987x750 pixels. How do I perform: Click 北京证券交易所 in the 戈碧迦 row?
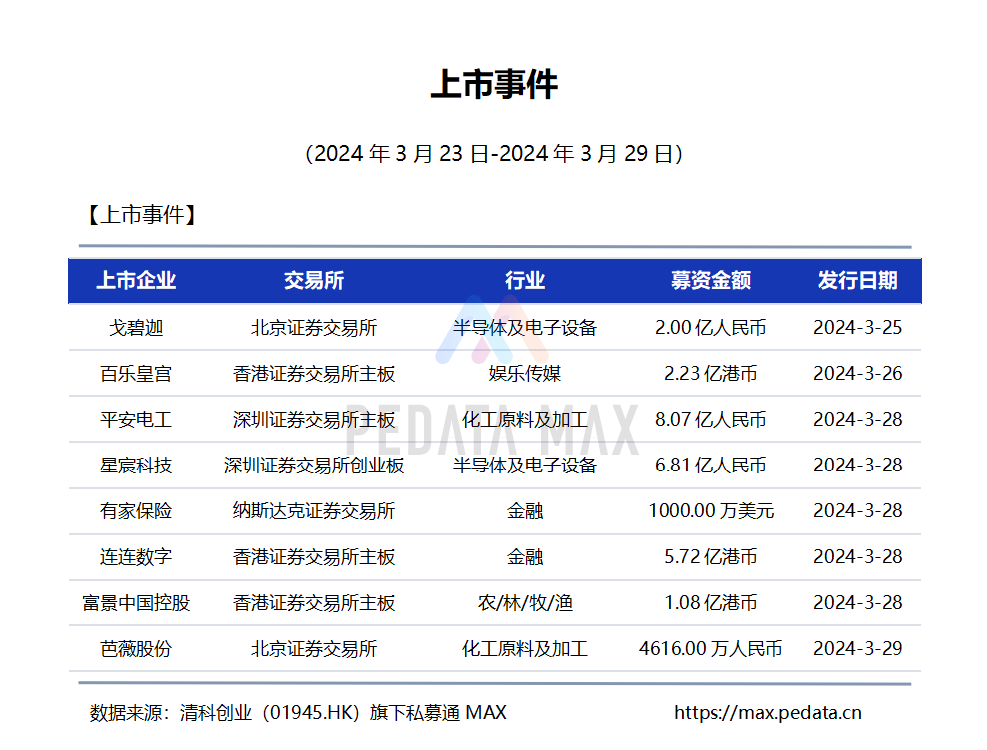click(x=313, y=327)
